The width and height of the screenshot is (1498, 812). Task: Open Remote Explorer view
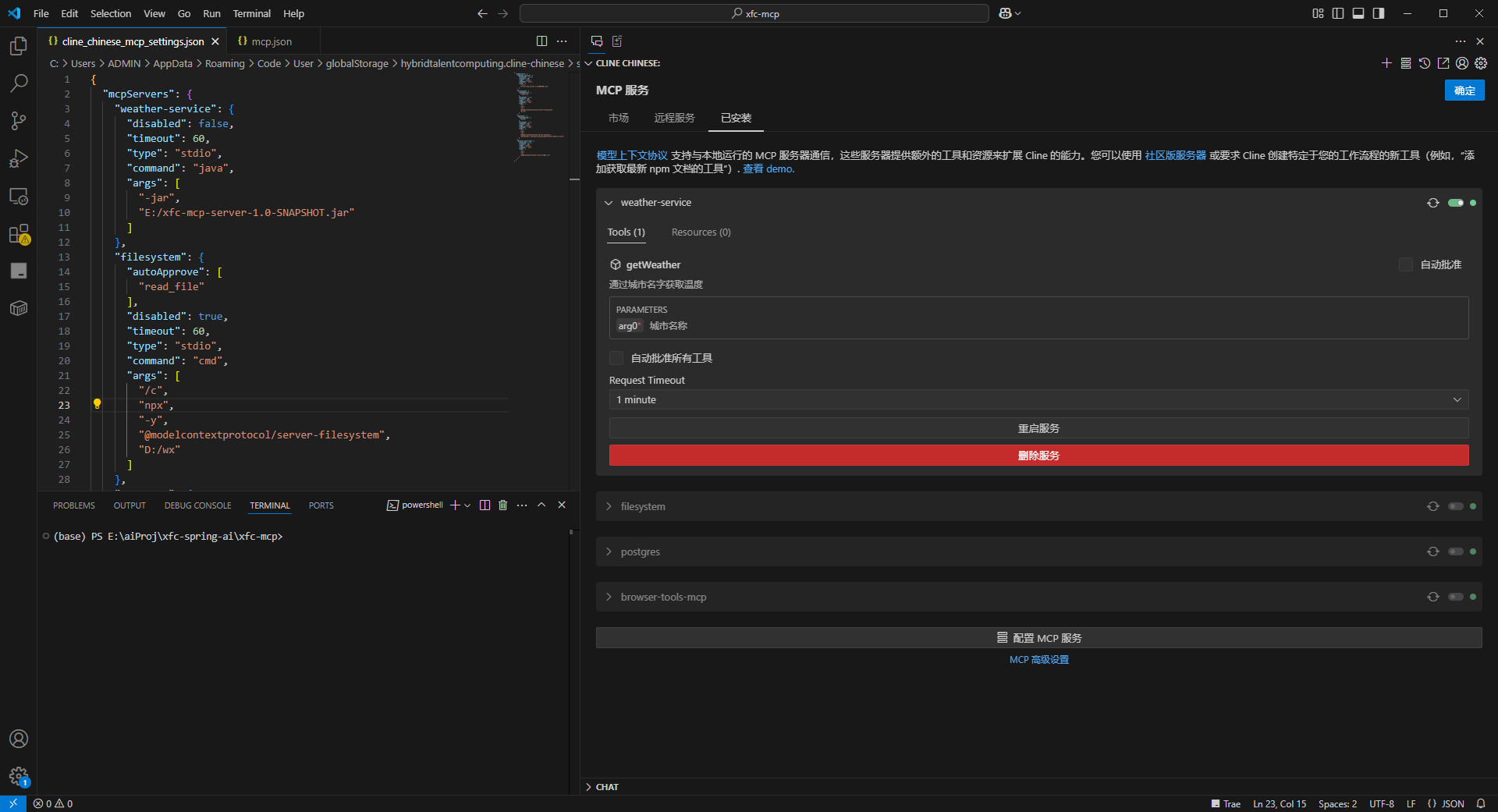[x=19, y=196]
